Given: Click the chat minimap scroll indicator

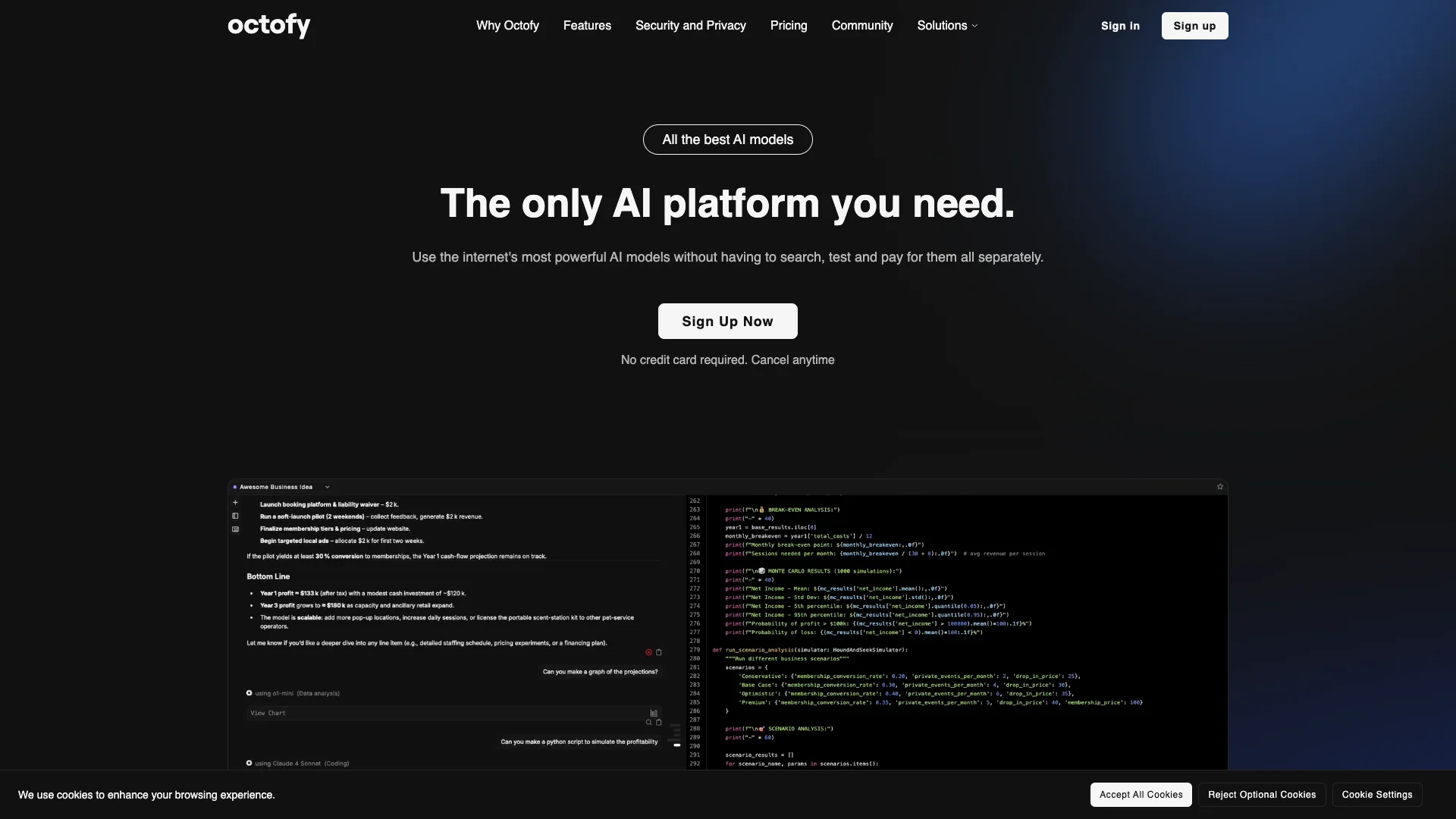Looking at the screenshot, I should [676, 745].
